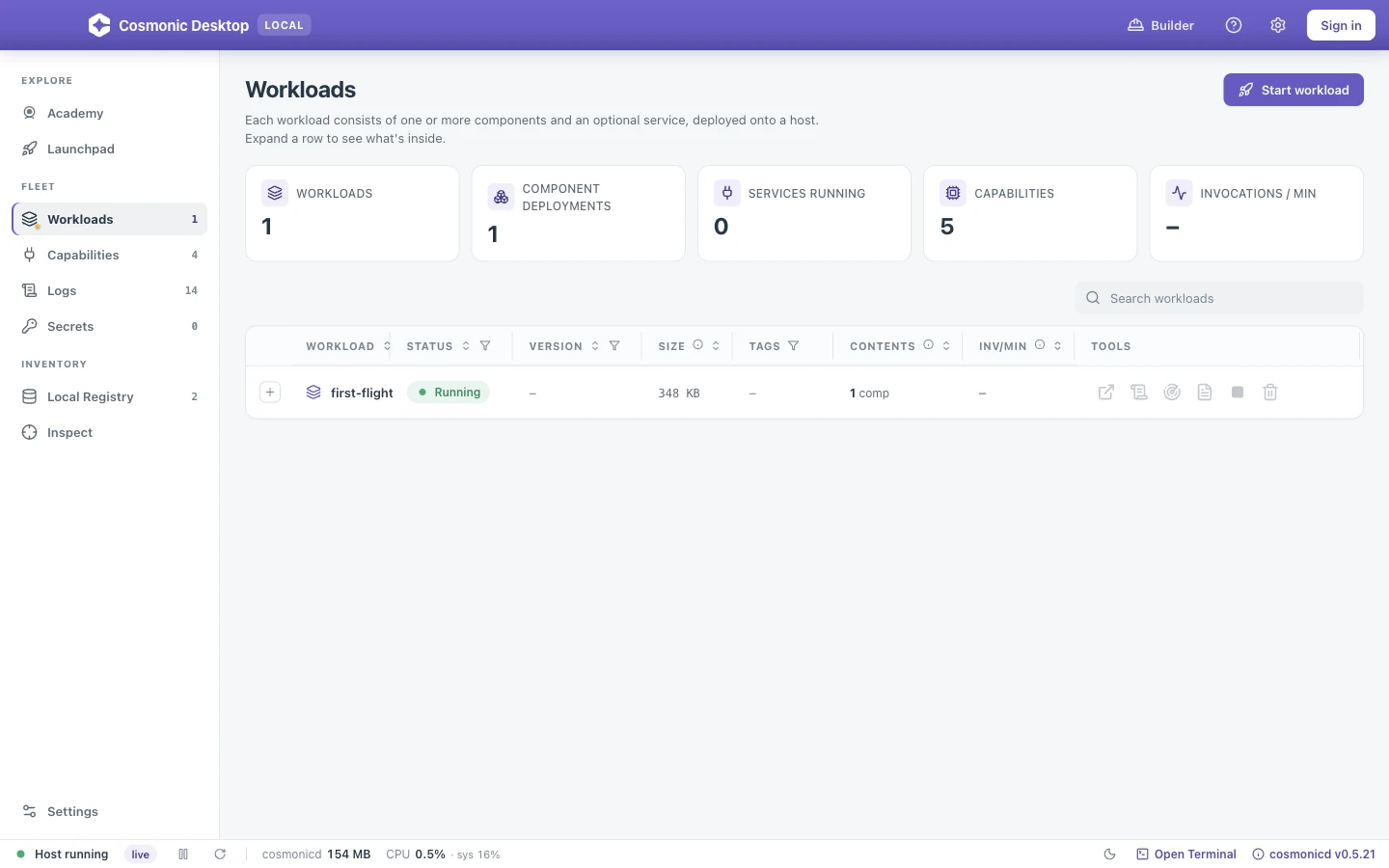This screenshot has width=1389, height=868.
Task: Click the 348 KB size cell
Action: [x=679, y=393]
